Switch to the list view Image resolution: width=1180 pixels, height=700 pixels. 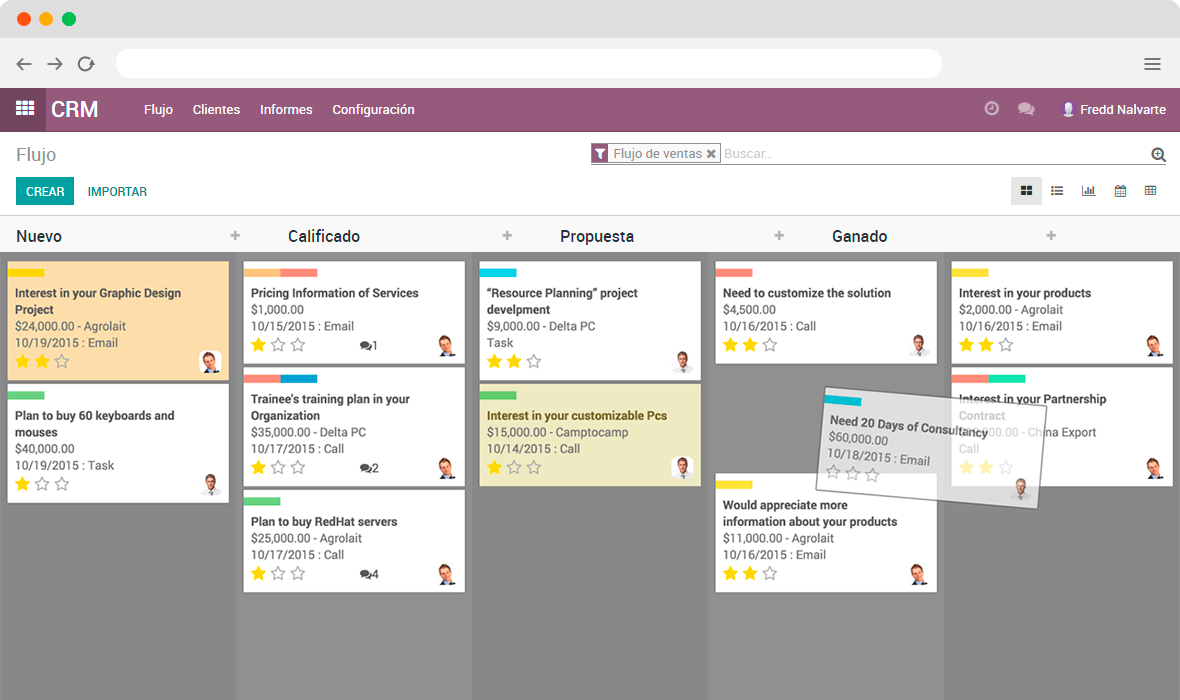[x=1057, y=190]
